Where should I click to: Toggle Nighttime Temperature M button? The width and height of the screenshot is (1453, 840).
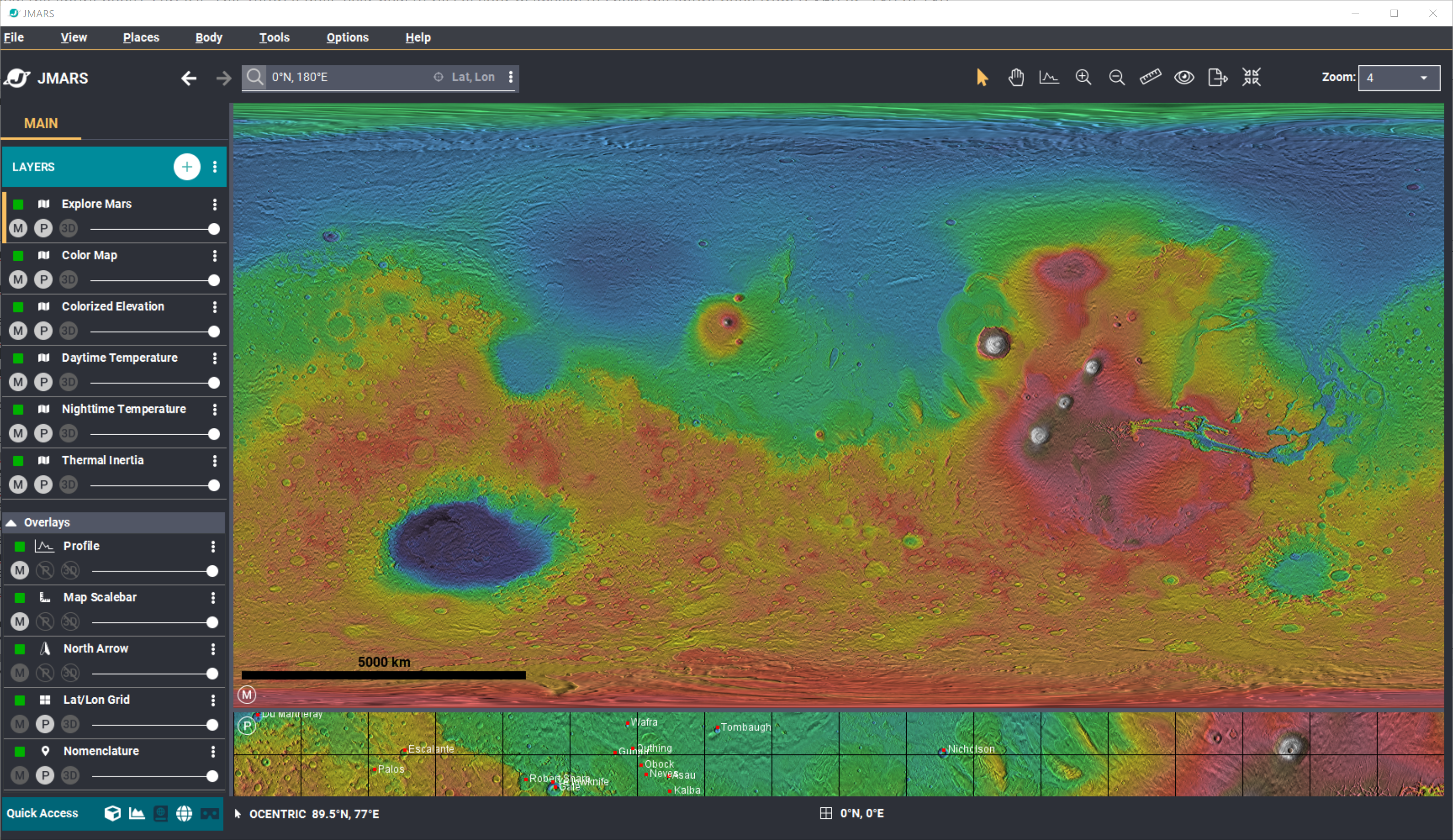[x=18, y=433]
